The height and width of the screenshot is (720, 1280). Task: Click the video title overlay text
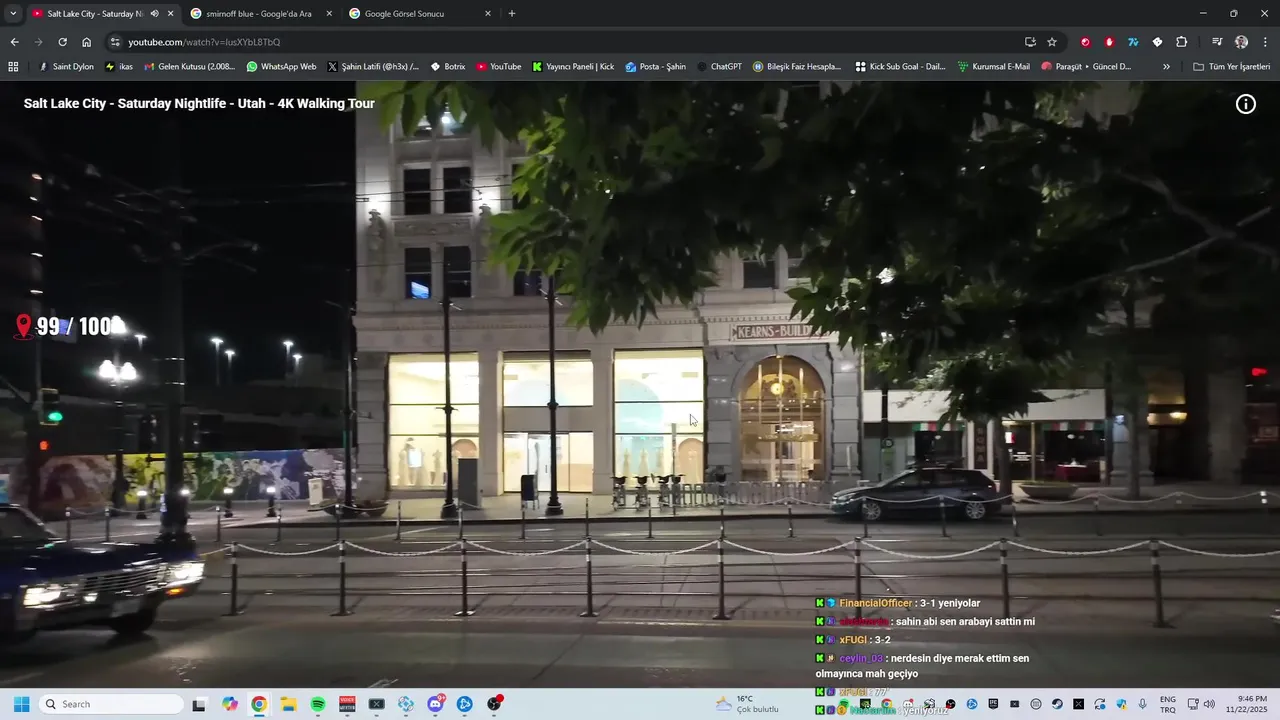coord(199,104)
